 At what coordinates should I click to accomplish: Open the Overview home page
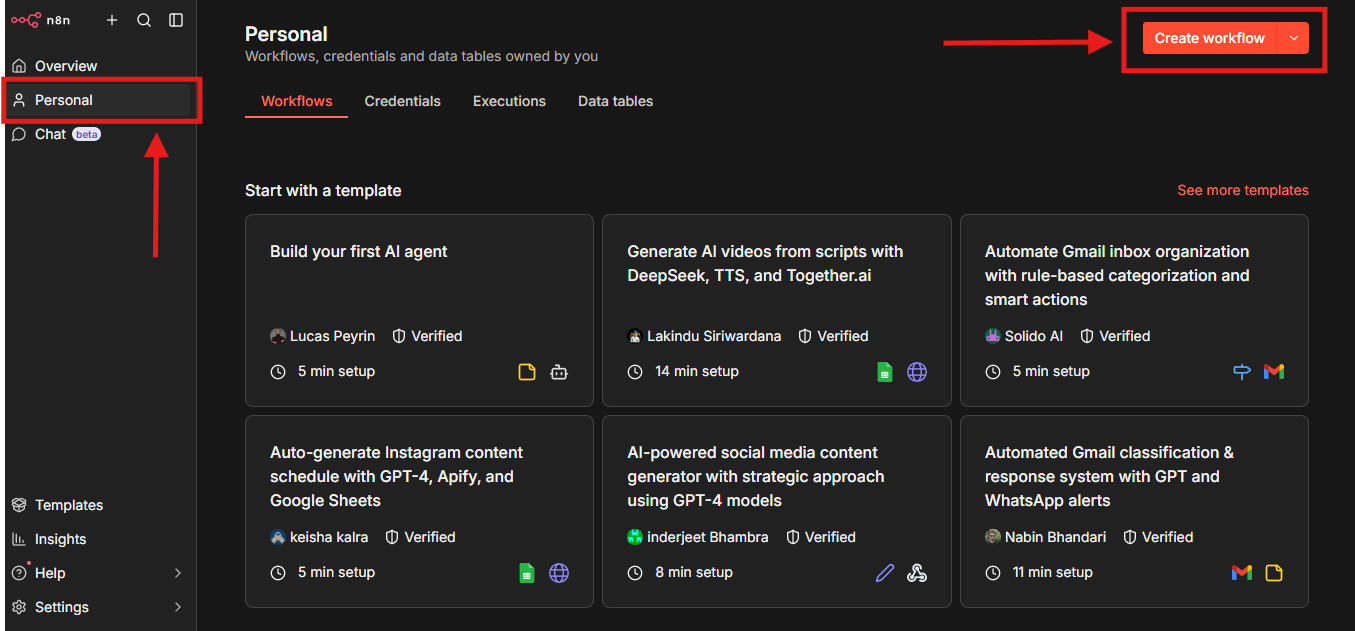coord(65,66)
